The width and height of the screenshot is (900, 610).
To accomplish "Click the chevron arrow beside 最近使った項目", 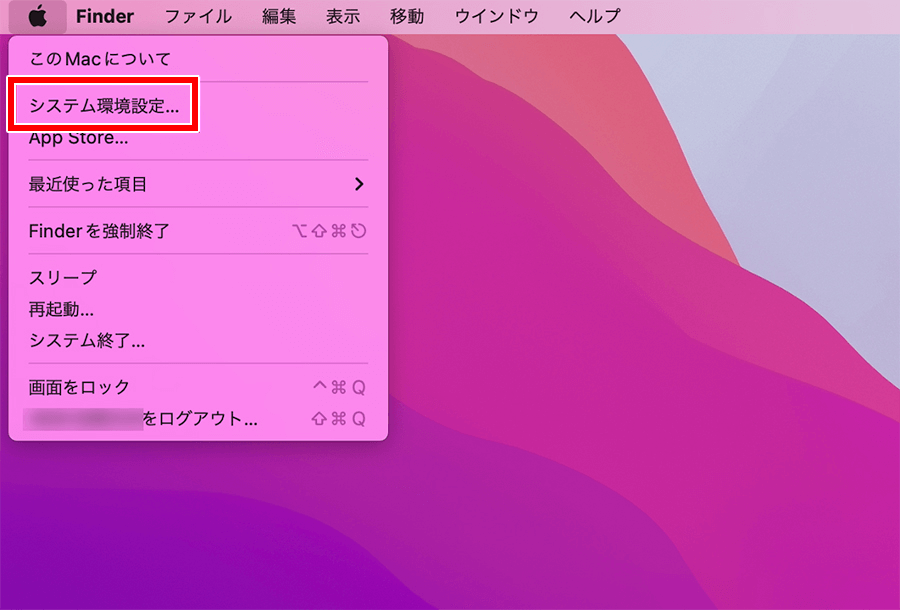I will tap(359, 184).
